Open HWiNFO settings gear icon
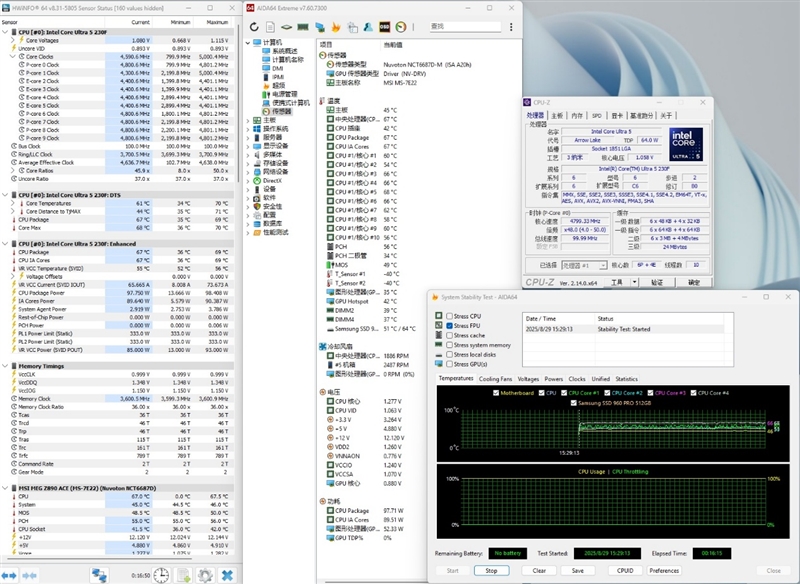The image size is (800, 584). click(x=204, y=575)
